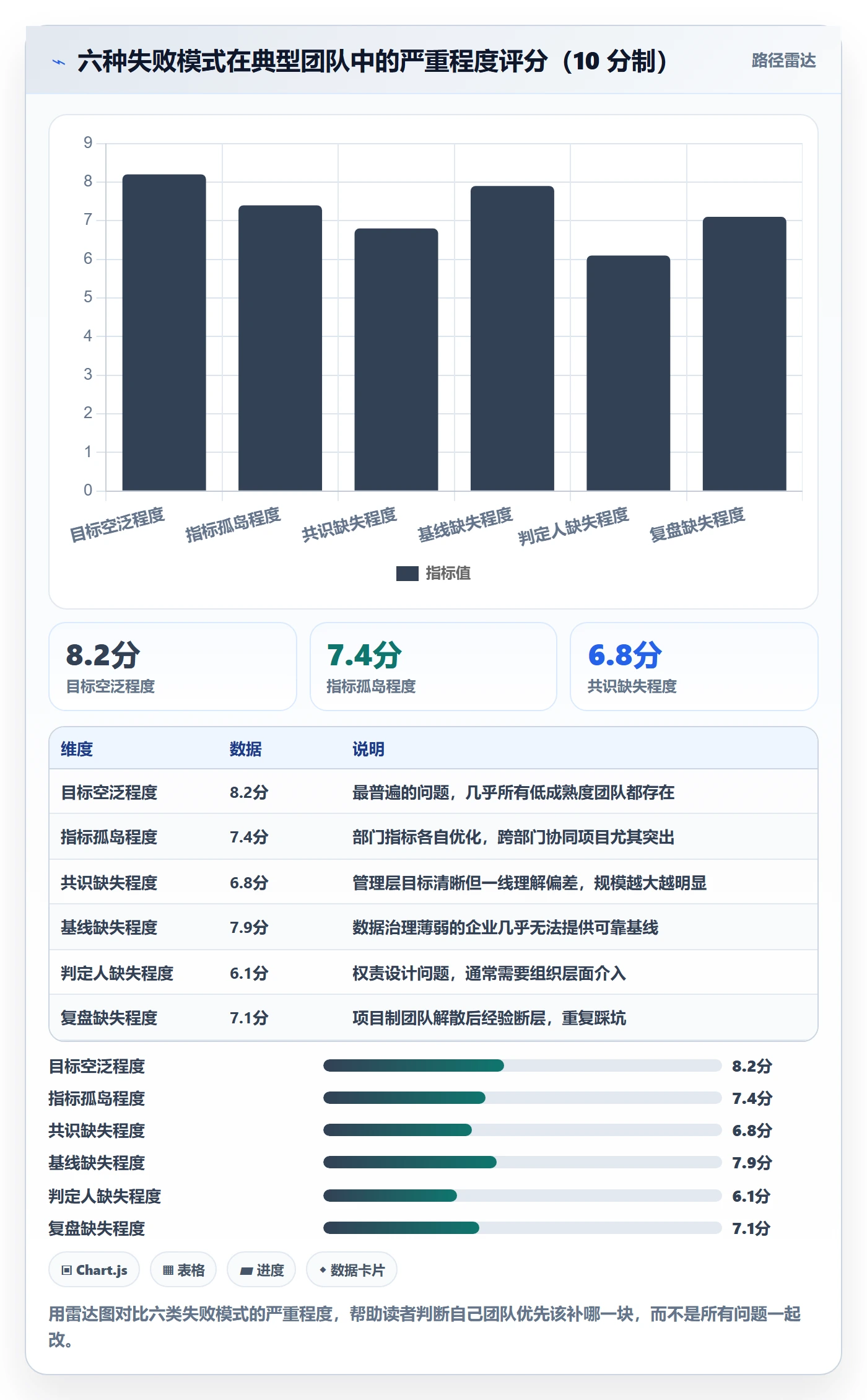Select the description starting 管理层目标清晰
Image resolution: width=867 pixels, height=1400 pixels.
point(529,883)
